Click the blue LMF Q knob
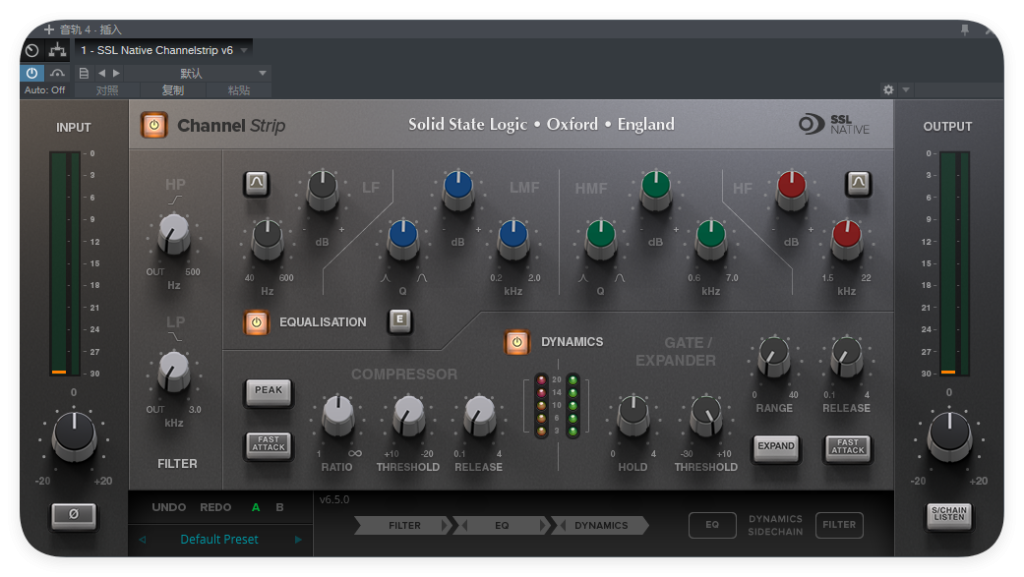1024x577 pixels. coord(403,239)
